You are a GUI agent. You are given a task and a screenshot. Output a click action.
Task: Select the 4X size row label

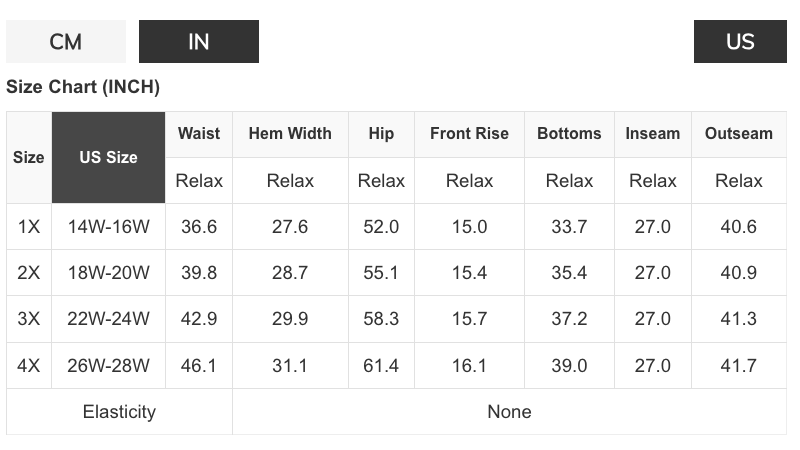point(29,365)
